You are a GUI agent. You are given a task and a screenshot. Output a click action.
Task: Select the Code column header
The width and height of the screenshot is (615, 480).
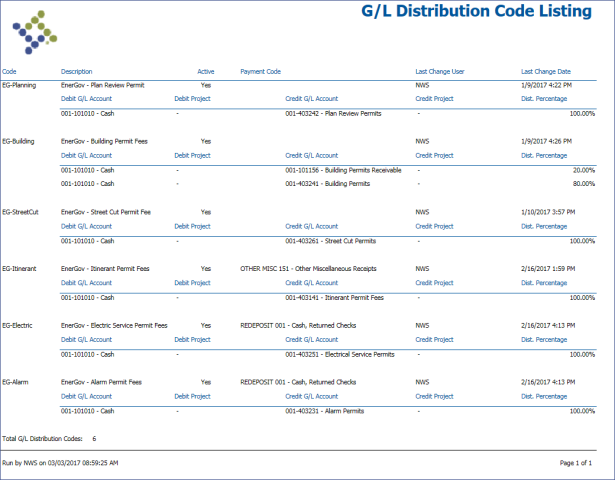(9, 72)
